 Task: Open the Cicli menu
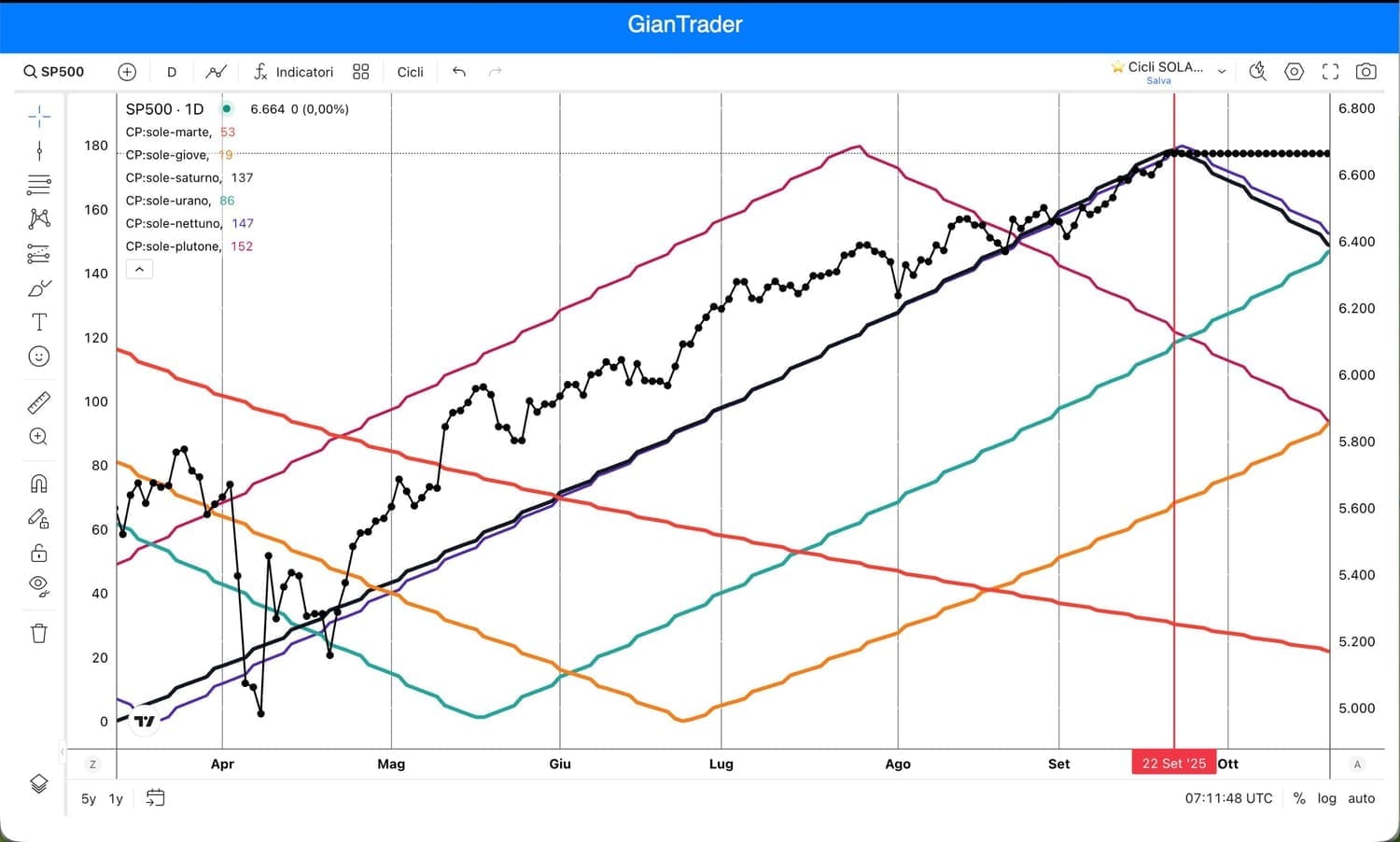411,72
